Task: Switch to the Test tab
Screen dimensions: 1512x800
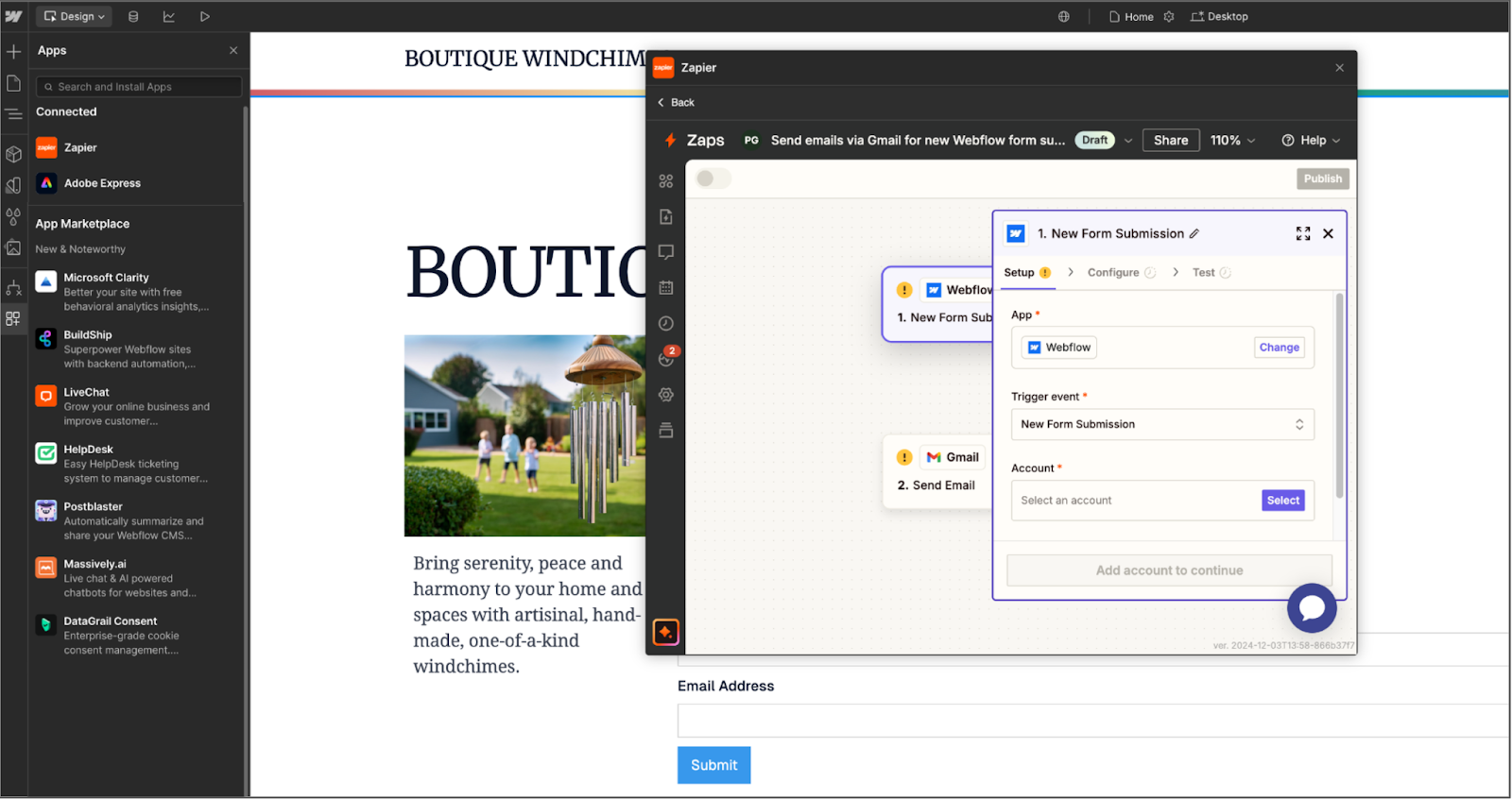Action: [1211, 272]
